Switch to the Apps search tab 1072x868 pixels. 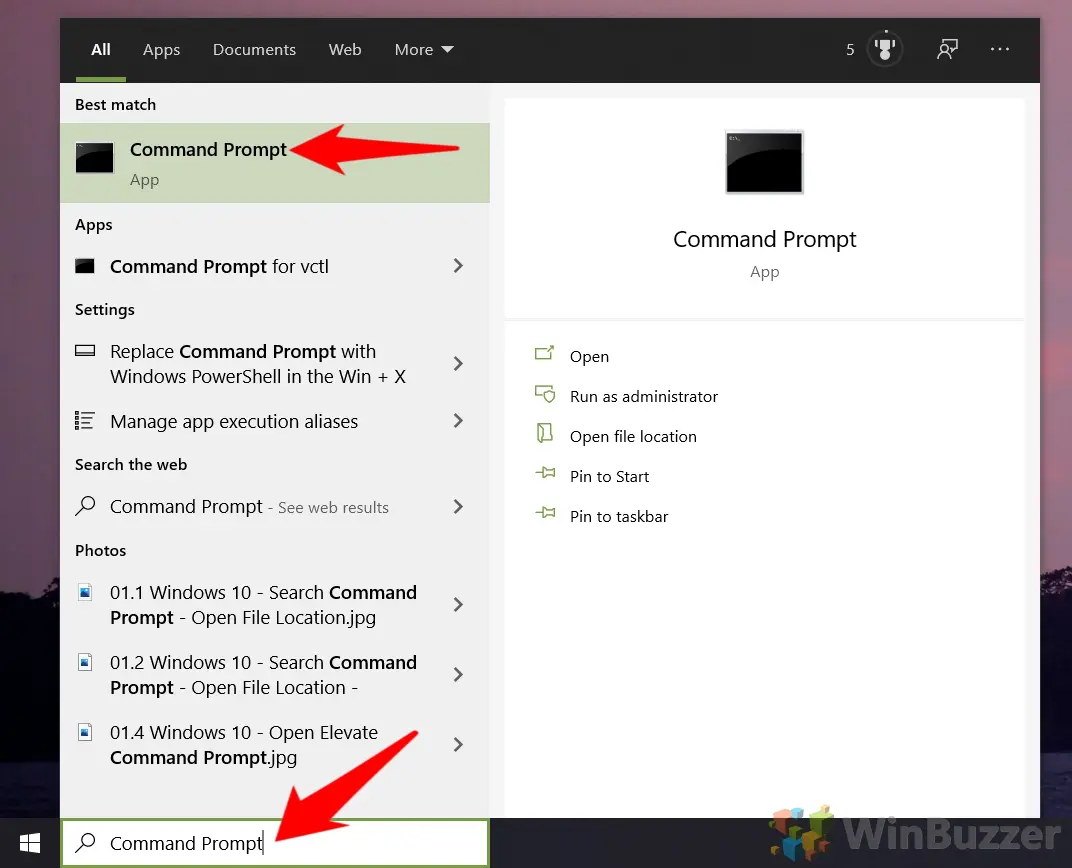tap(161, 50)
